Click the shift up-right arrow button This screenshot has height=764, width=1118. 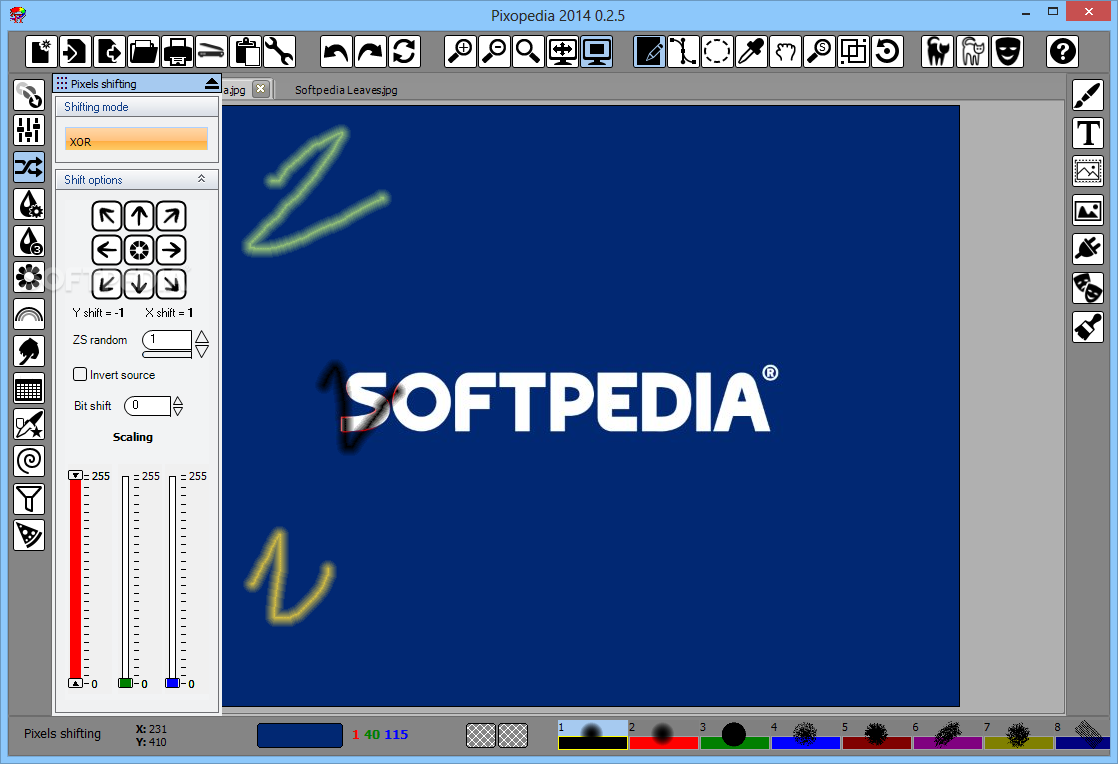pos(171,215)
